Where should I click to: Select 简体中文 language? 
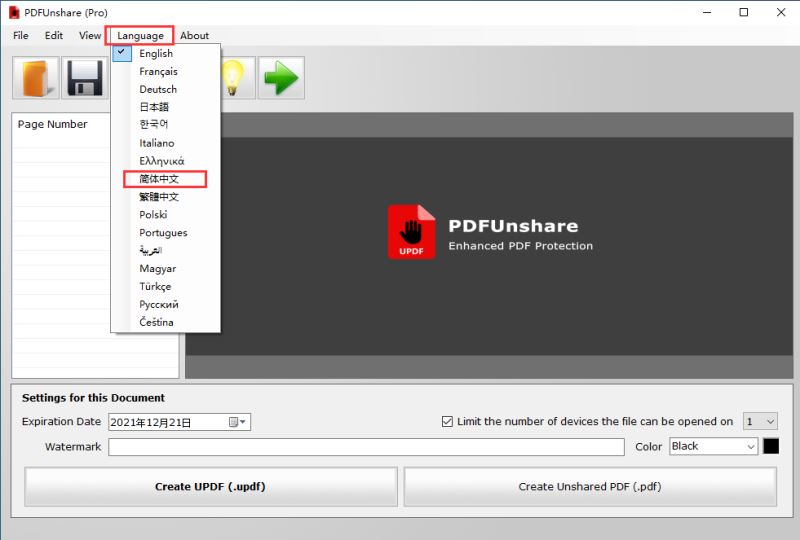pos(166,179)
